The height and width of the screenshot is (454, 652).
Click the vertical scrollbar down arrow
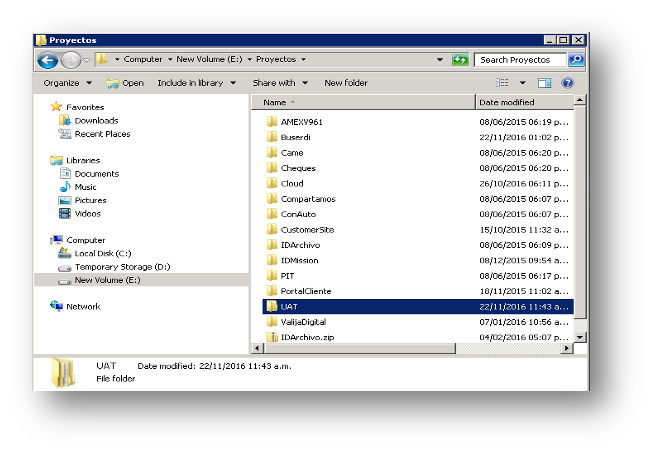582,333
